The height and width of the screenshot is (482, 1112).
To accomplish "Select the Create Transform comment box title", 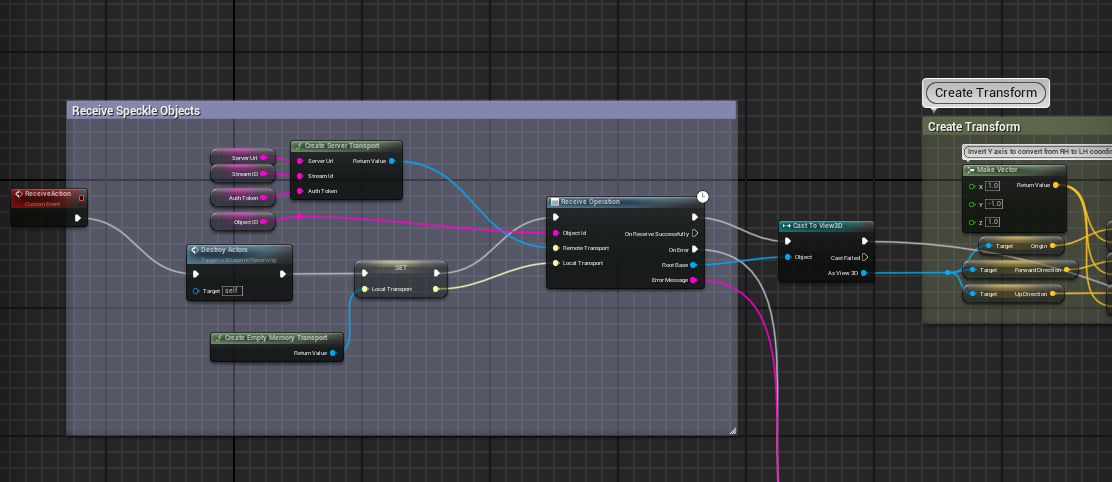I will (974, 127).
